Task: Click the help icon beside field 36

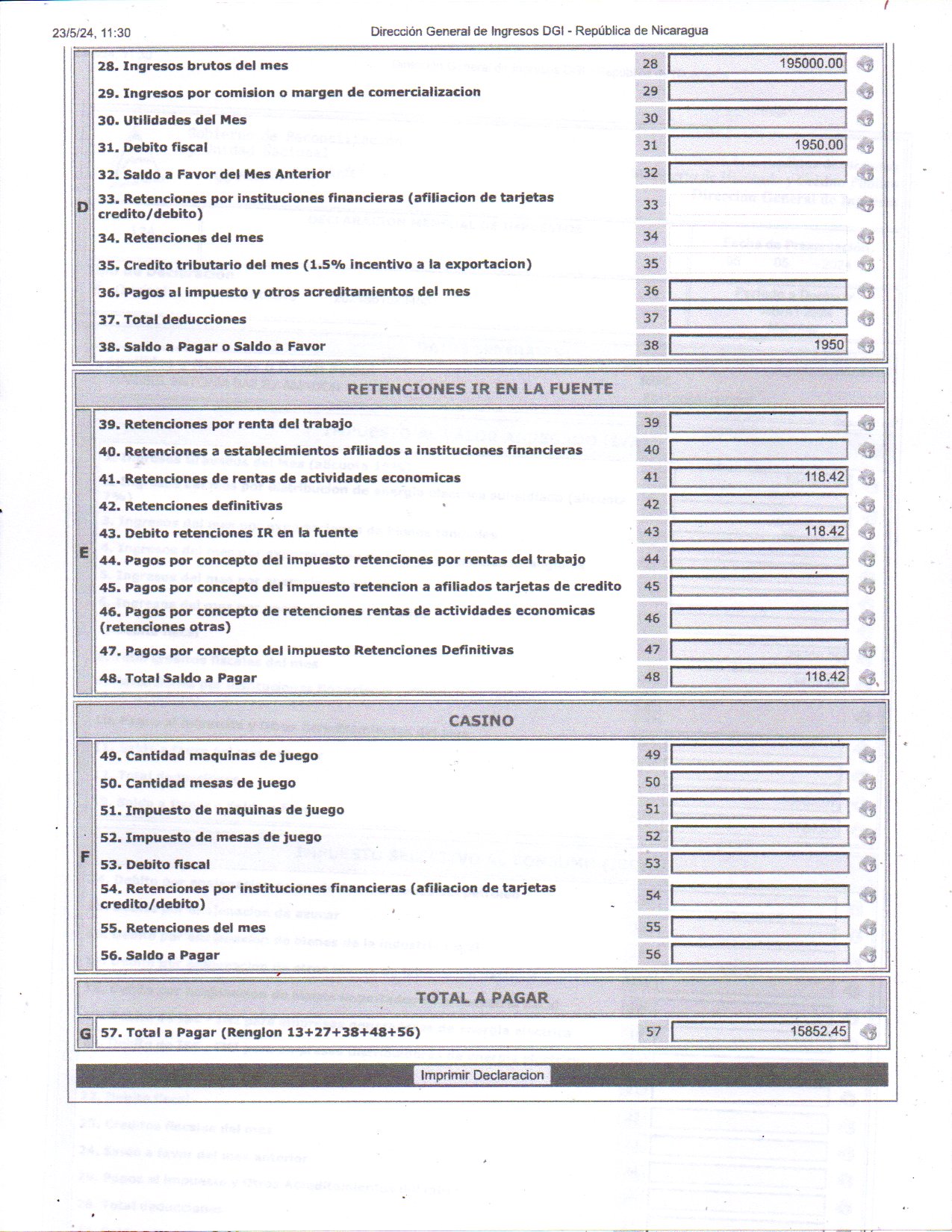Action: pyautogui.click(x=865, y=291)
